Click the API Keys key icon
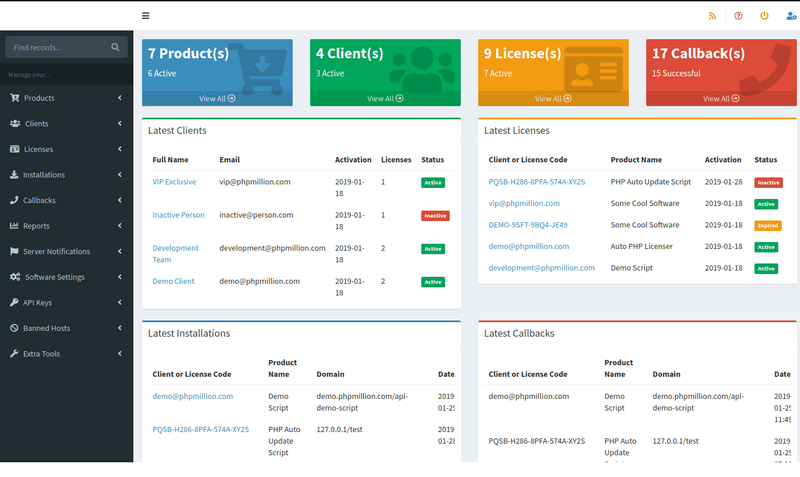 (x=14, y=302)
